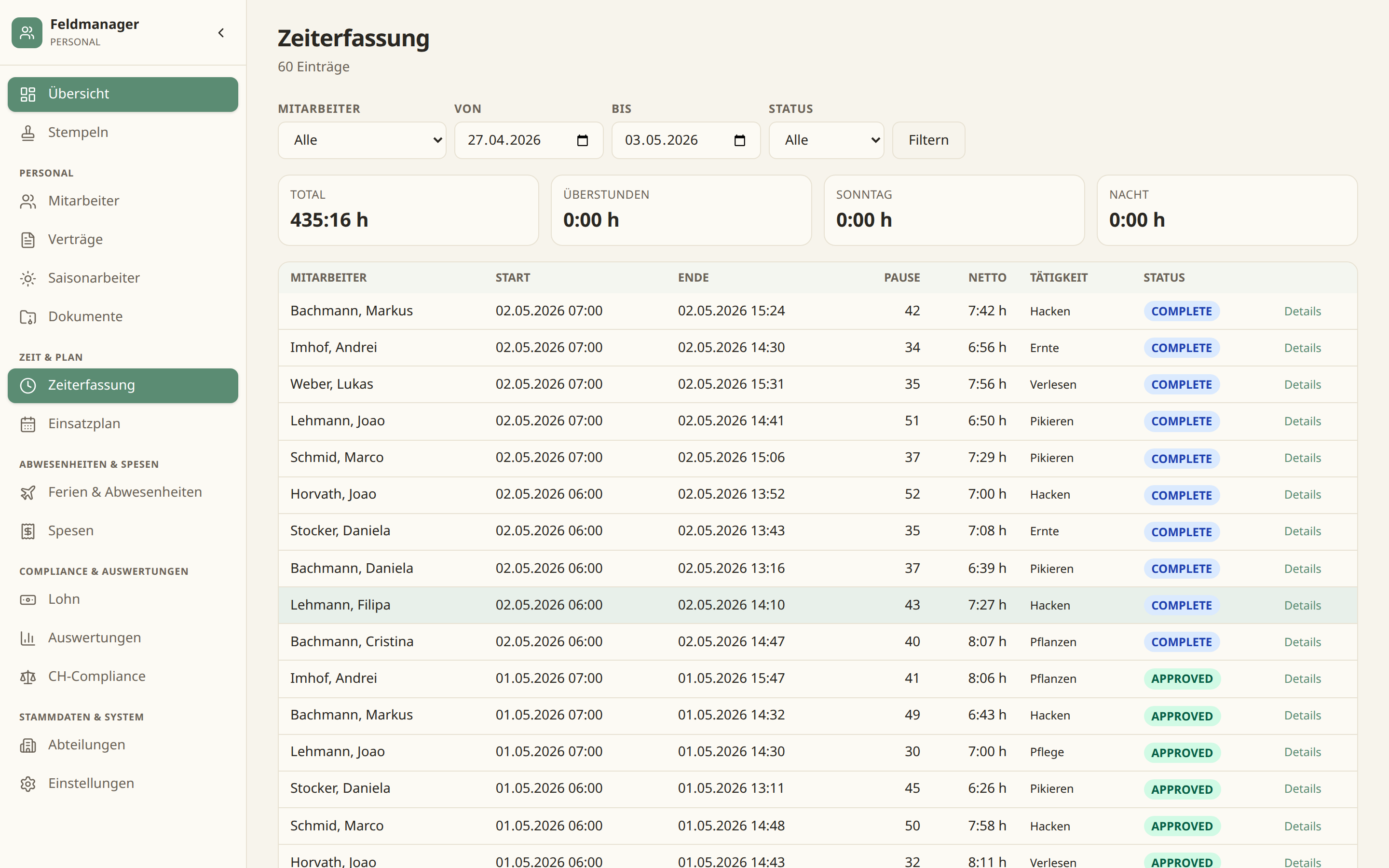Open the calendar picker in Von field
The image size is (1389, 868).
pos(582,140)
